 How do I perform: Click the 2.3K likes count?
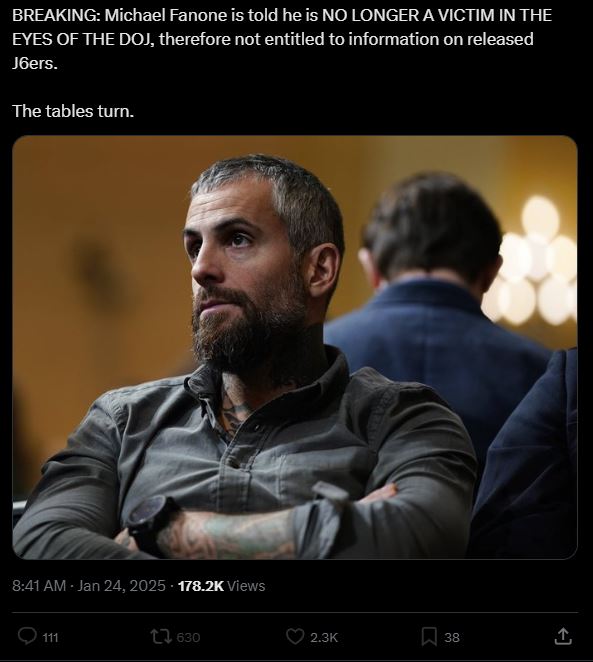pyautogui.click(x=324, y=637)
